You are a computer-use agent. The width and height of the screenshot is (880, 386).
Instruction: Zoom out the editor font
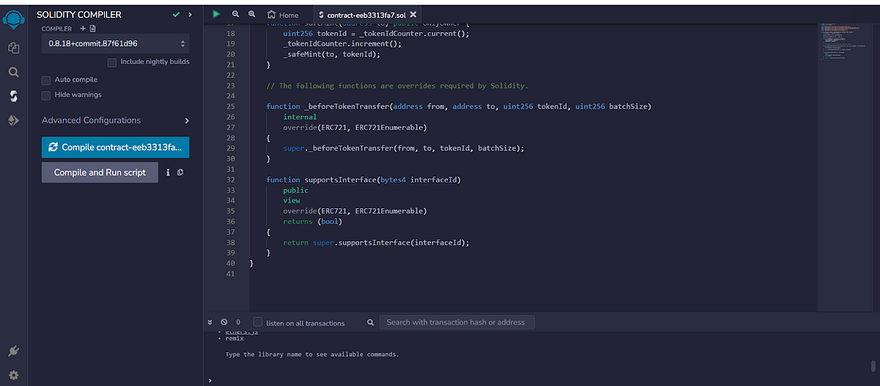click(x=235, y=14)
